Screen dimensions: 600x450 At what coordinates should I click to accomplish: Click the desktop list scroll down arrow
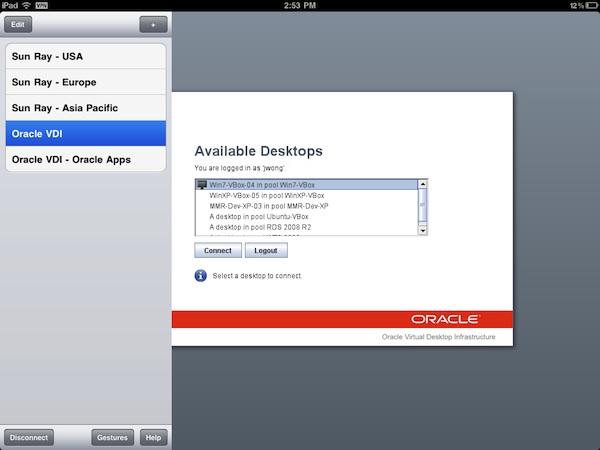[422, 230]
